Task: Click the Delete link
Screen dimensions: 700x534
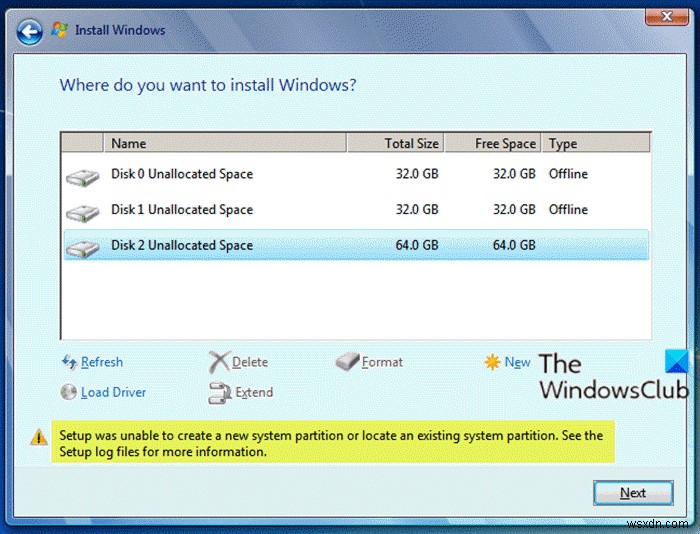Action: tap(250, 362)
